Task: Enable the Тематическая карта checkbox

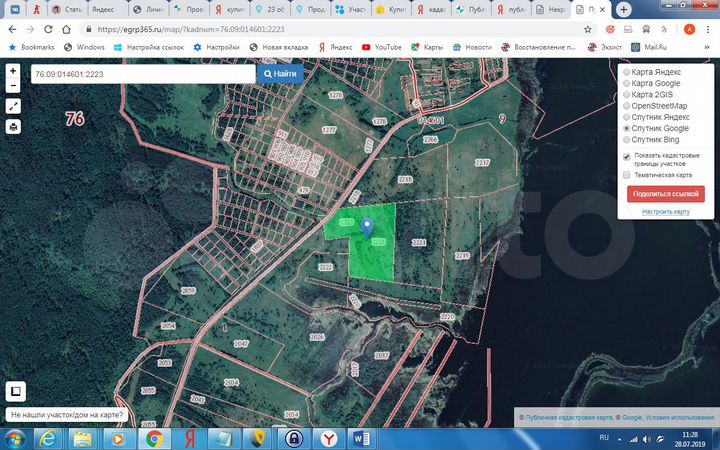Action: click(x=627, y=175)
